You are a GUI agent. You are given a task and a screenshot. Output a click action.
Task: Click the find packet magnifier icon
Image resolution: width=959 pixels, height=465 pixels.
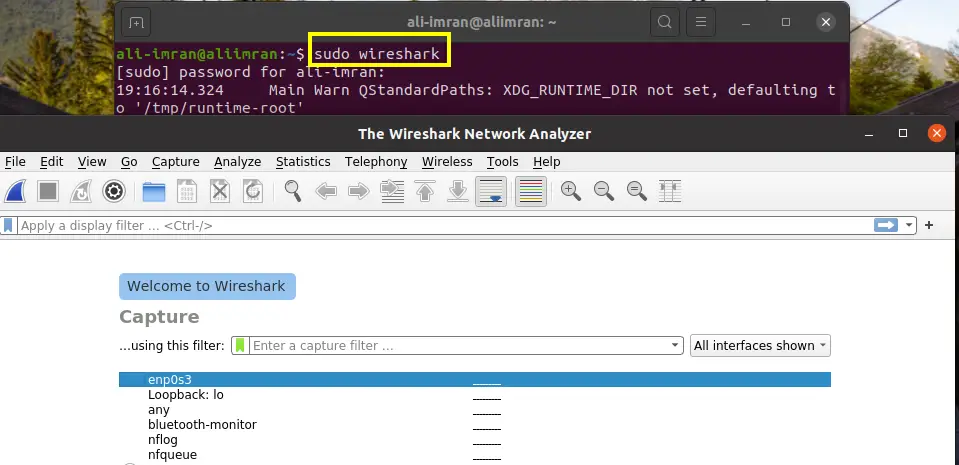(293, 192)
